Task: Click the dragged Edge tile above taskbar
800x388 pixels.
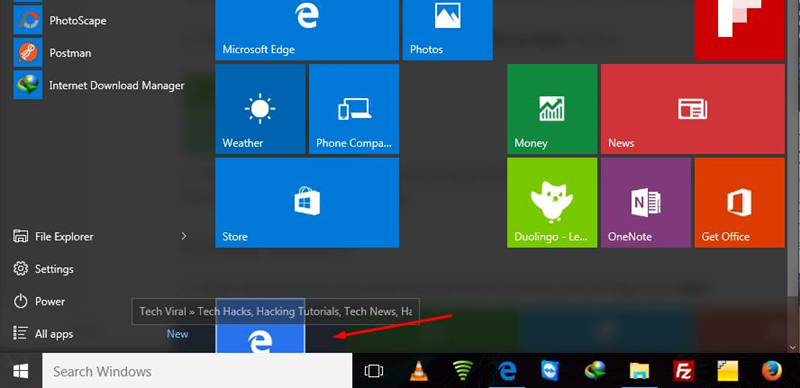Action: (x=260, y=326)
